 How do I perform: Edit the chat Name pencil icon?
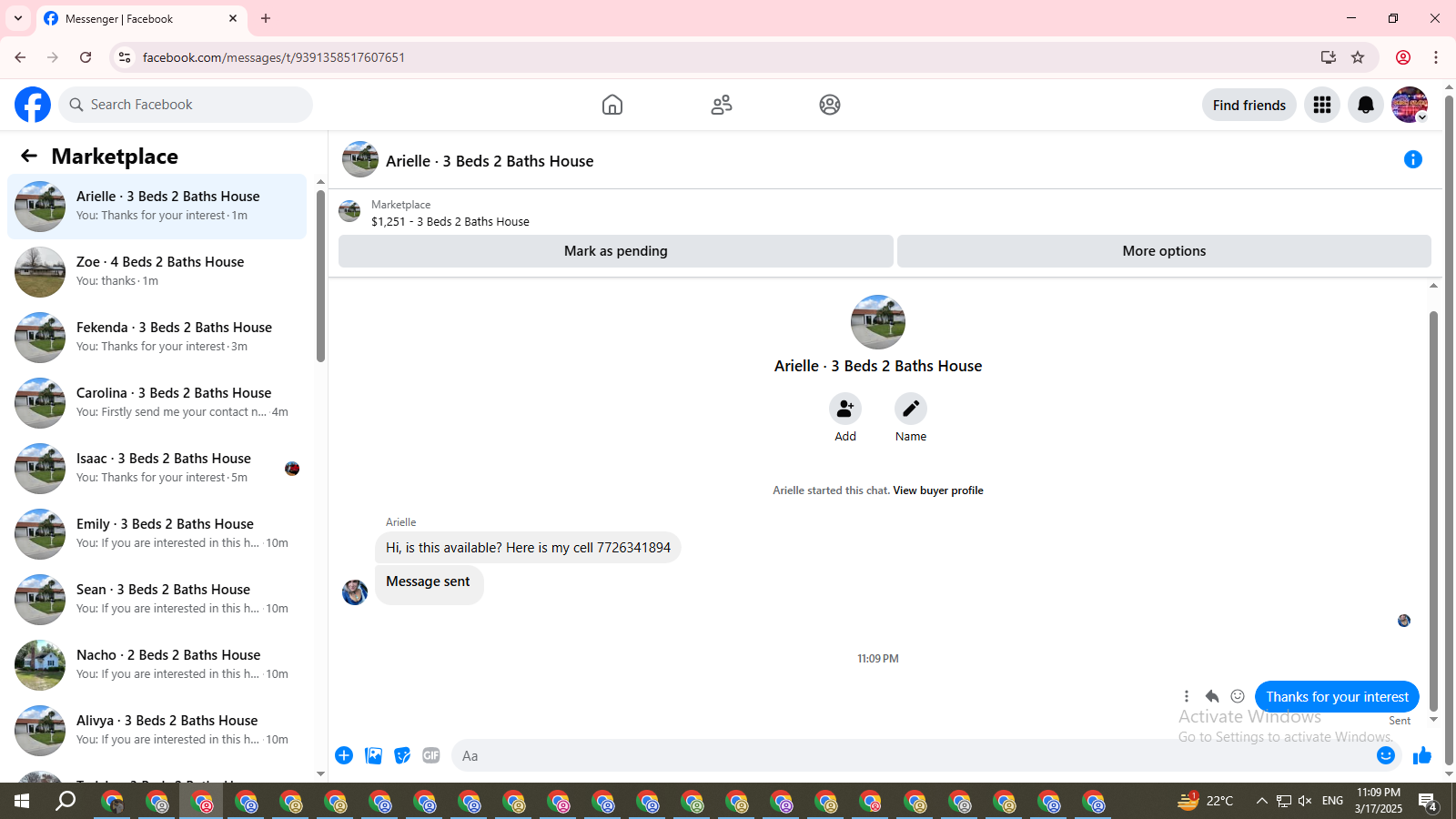coord(911,409)
